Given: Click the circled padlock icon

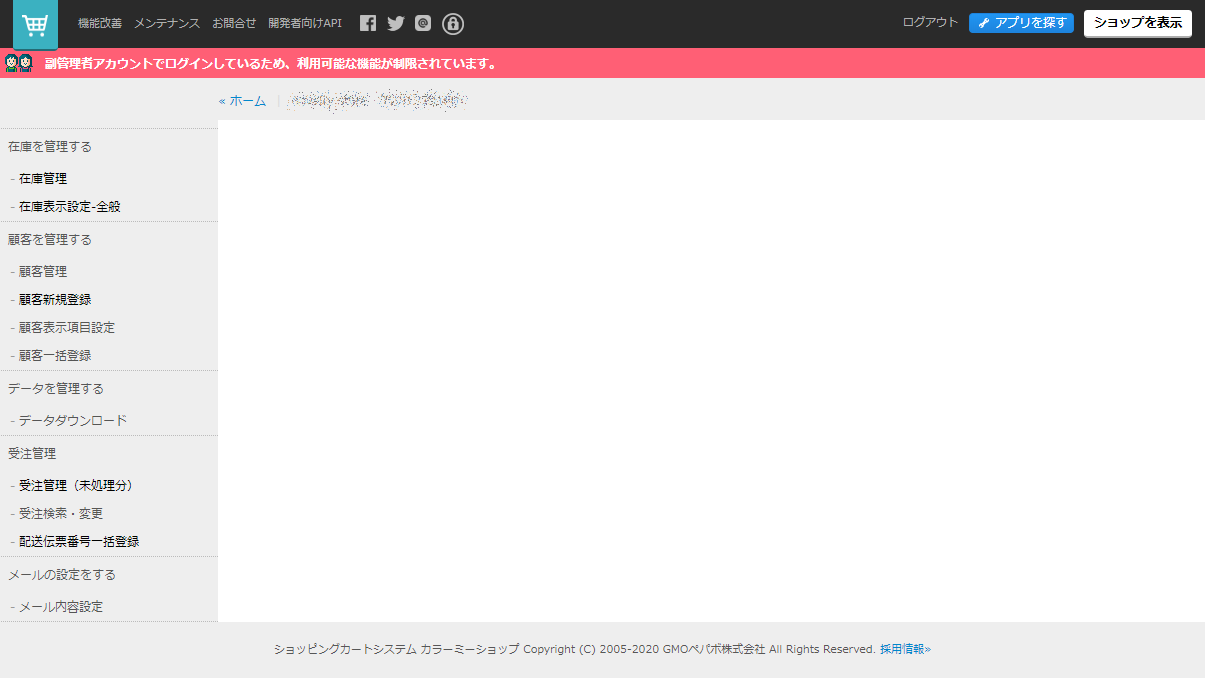Looking at the screenshot, I should pos(453,24).
